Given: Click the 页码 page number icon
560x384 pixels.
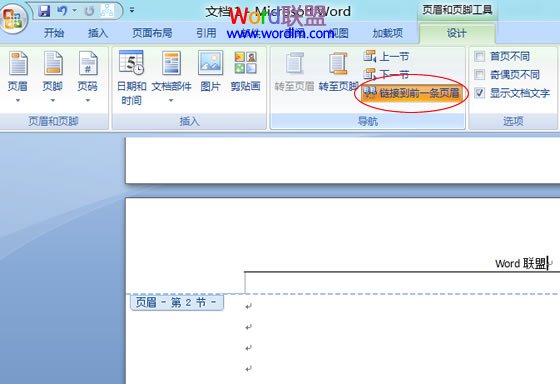Looking at the screenshot, I should pyautogui.click(x=88, y=64).
